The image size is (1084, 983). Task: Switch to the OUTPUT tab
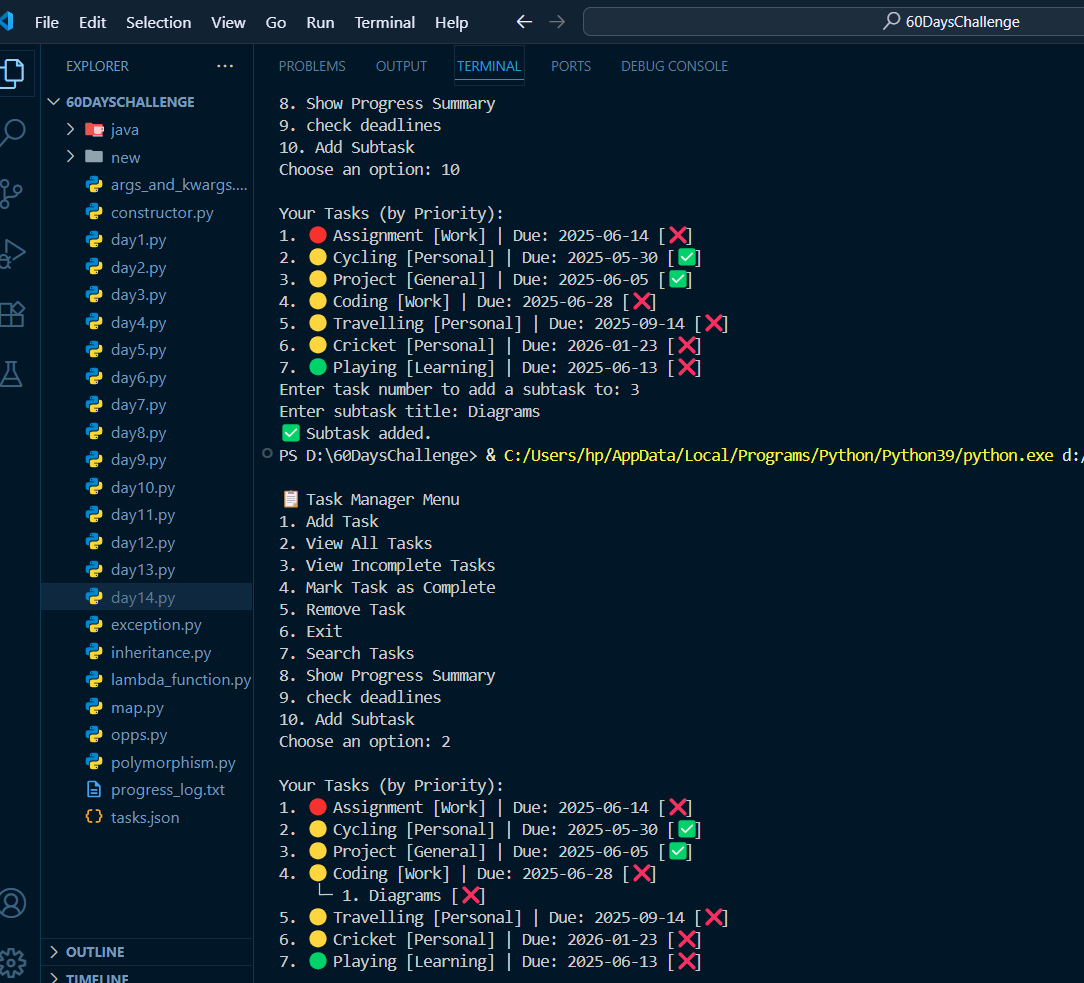coord(401,66)
